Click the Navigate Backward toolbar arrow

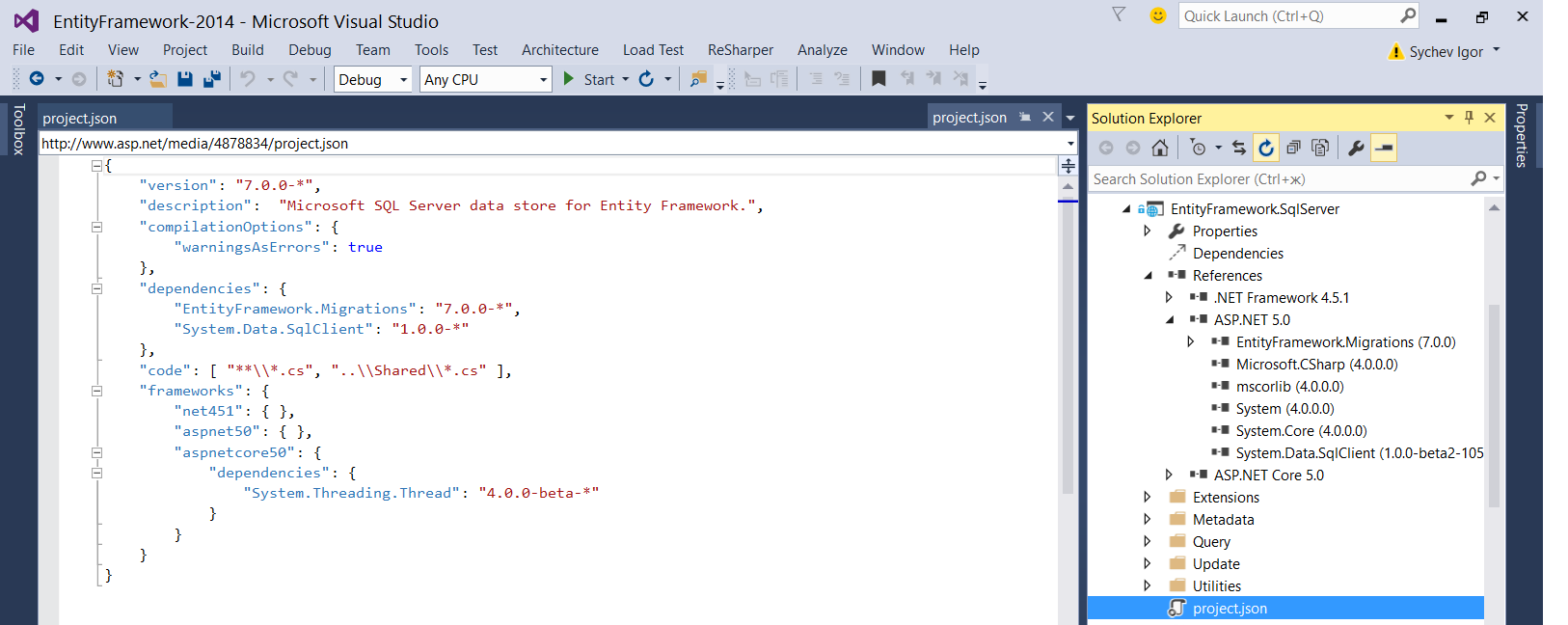point(37,79)
